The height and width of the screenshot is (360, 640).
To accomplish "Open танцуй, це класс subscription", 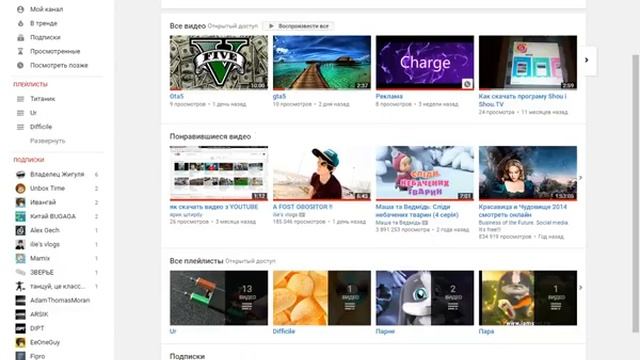I will click(x=58, y=287).
